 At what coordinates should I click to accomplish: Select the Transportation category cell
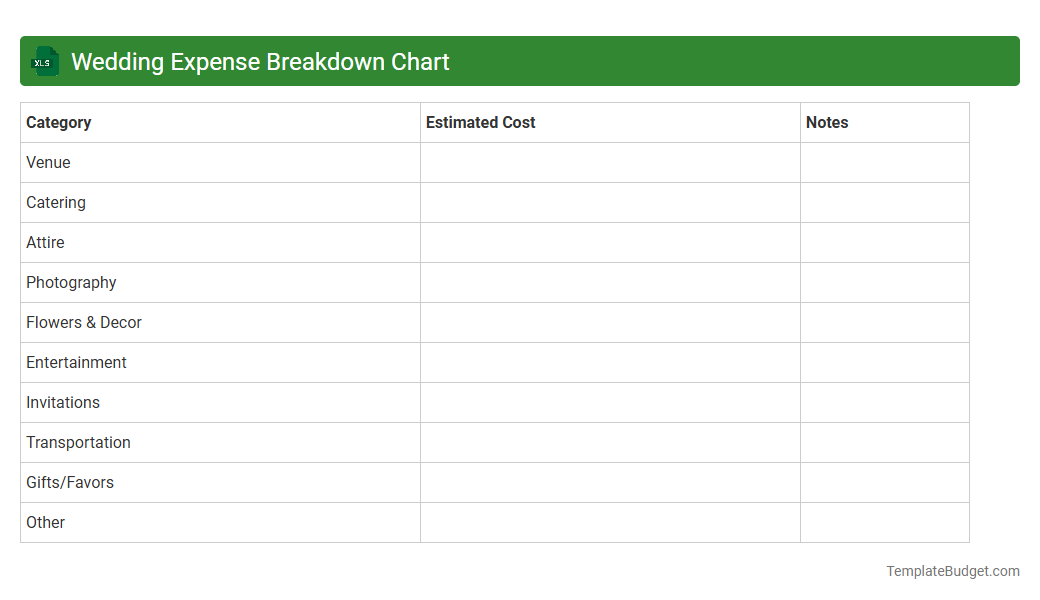(78, 442)
